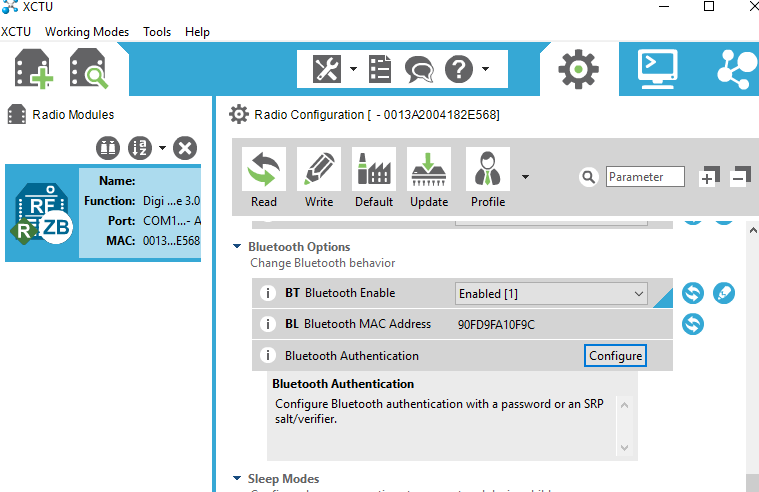Select the radio module 0013...E568 card
The width and height of the screenshot is (759, 492).
click(103, 213)
